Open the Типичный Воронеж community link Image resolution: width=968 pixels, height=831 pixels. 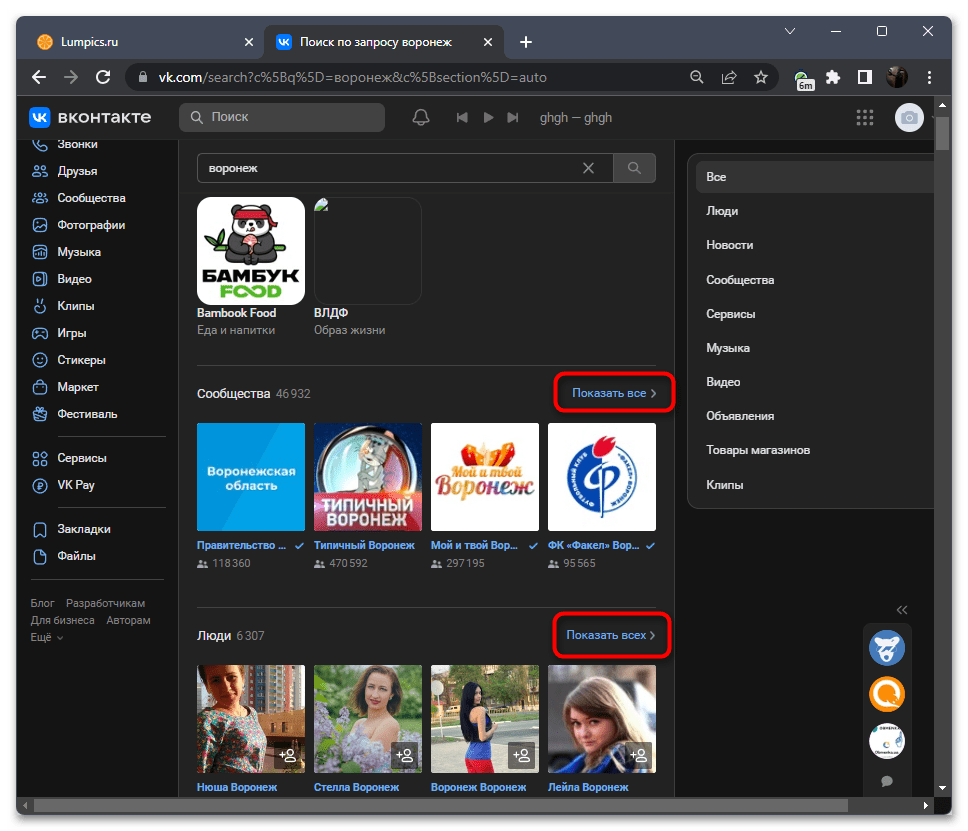coord(364,545)
